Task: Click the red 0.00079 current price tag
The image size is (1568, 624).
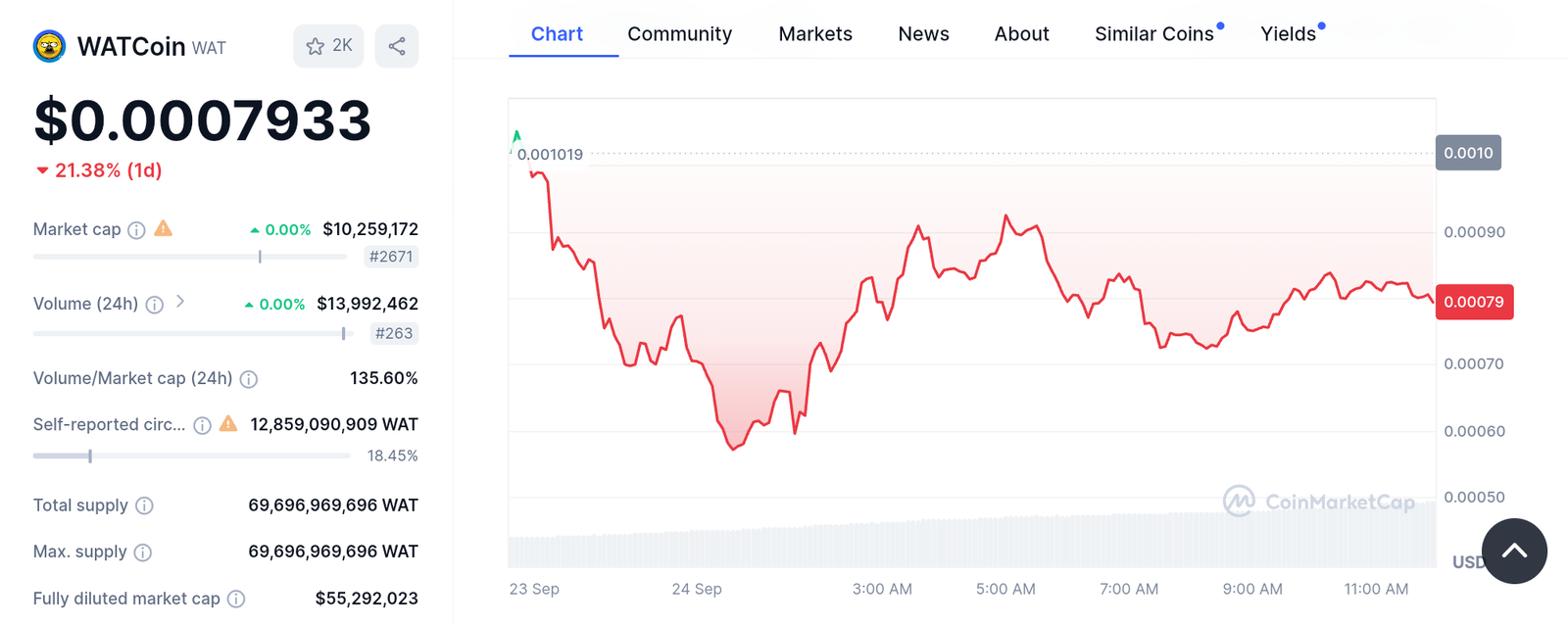Action: [x=1475, y=302]
